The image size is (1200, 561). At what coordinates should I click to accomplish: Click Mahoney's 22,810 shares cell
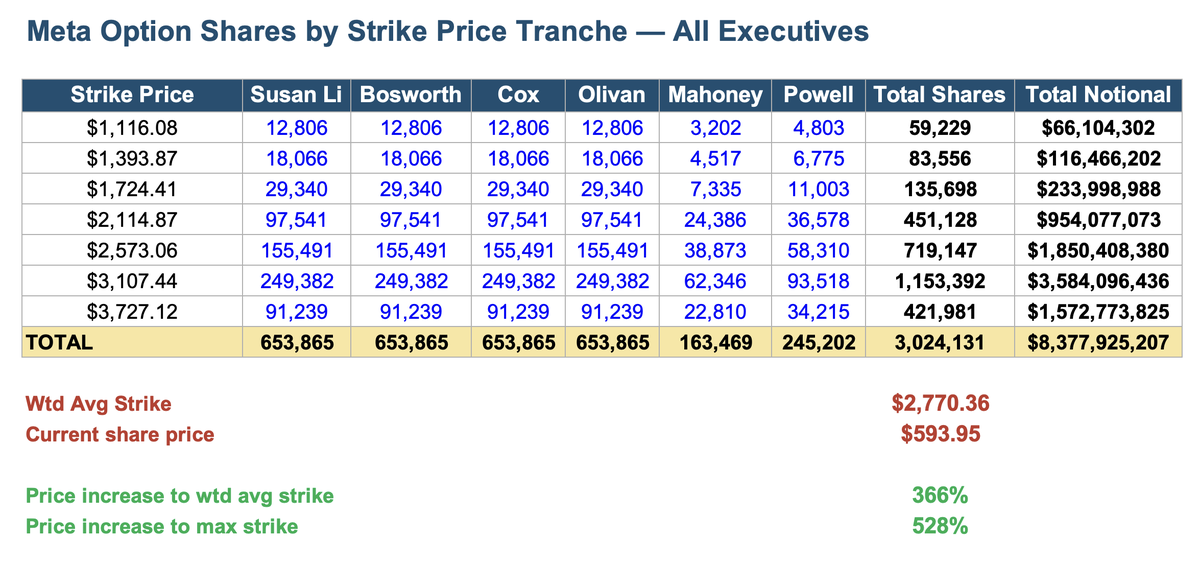point(714,311)
